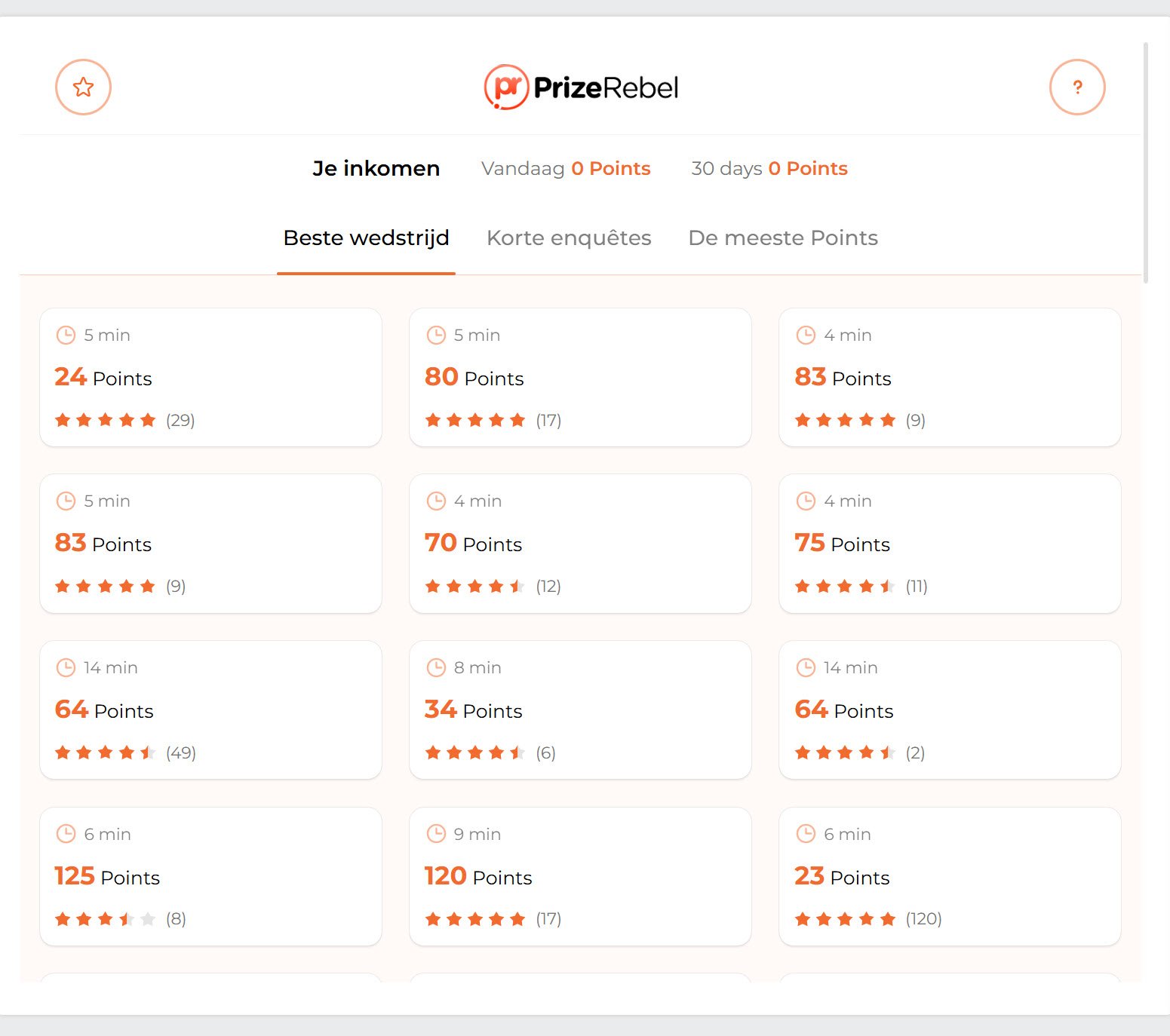Select the De meeste Points tab
This screenshot has width=1170, height=1036.
point(783,238)
